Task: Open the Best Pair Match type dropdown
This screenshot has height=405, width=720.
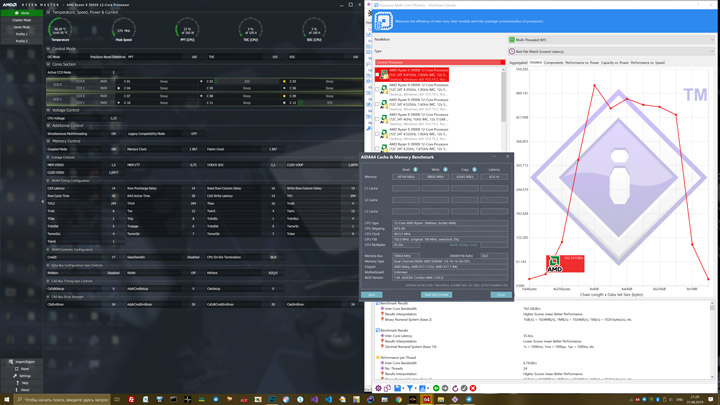Action: pyautogui.click(x=611, y=51)
